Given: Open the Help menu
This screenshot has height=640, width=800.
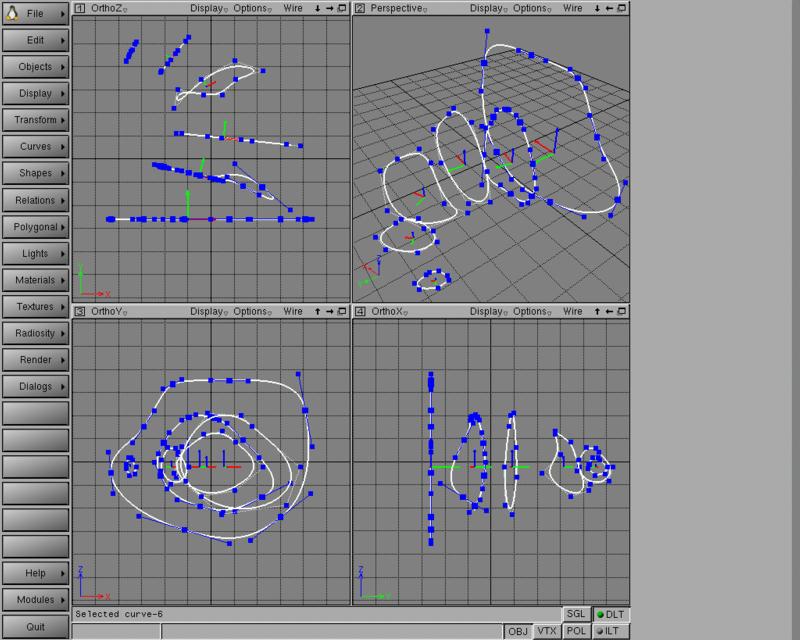Looking at the screenshot, I should click(x=35, y=573).
